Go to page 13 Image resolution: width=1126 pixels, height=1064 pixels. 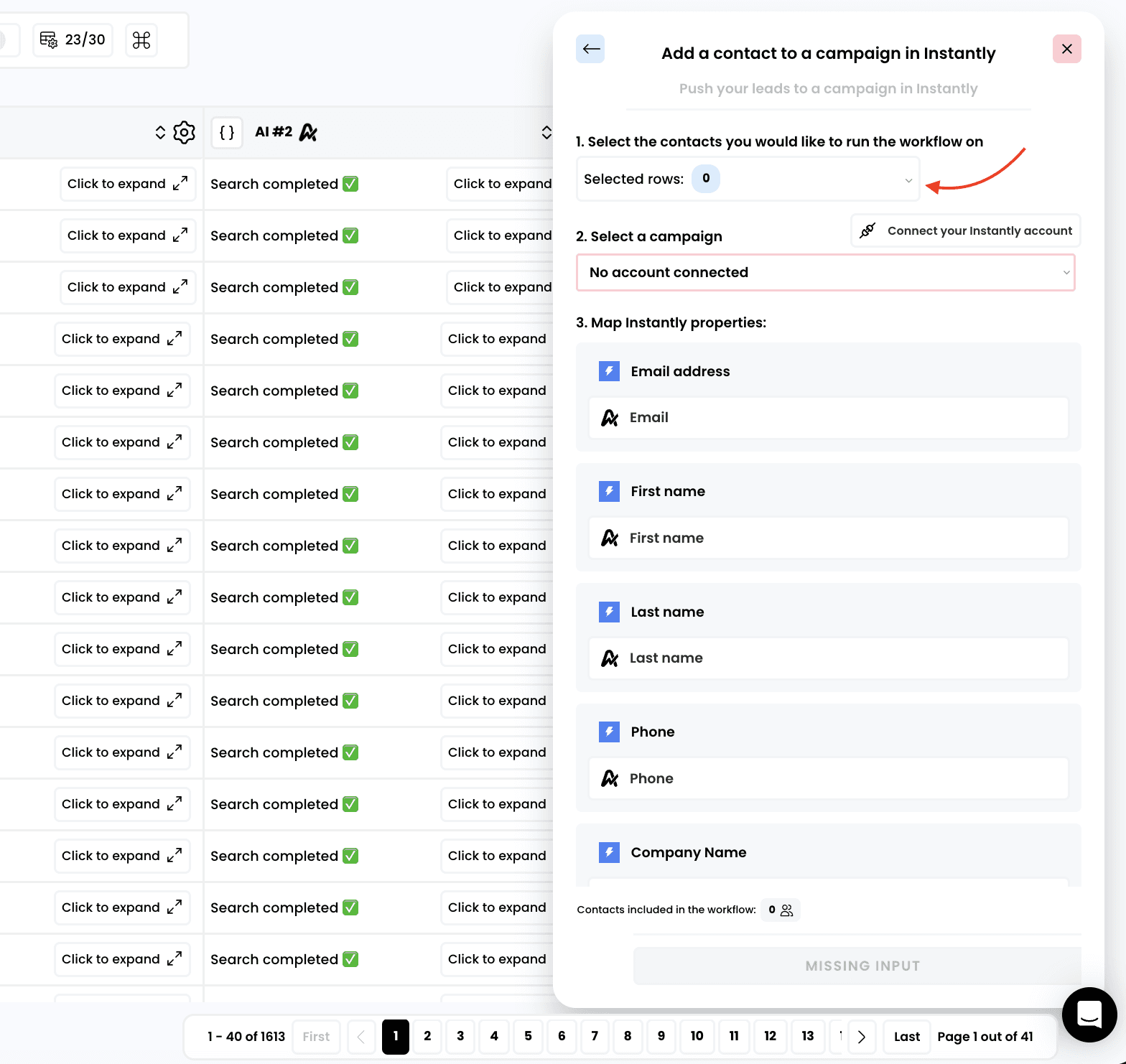[808, 1036]
